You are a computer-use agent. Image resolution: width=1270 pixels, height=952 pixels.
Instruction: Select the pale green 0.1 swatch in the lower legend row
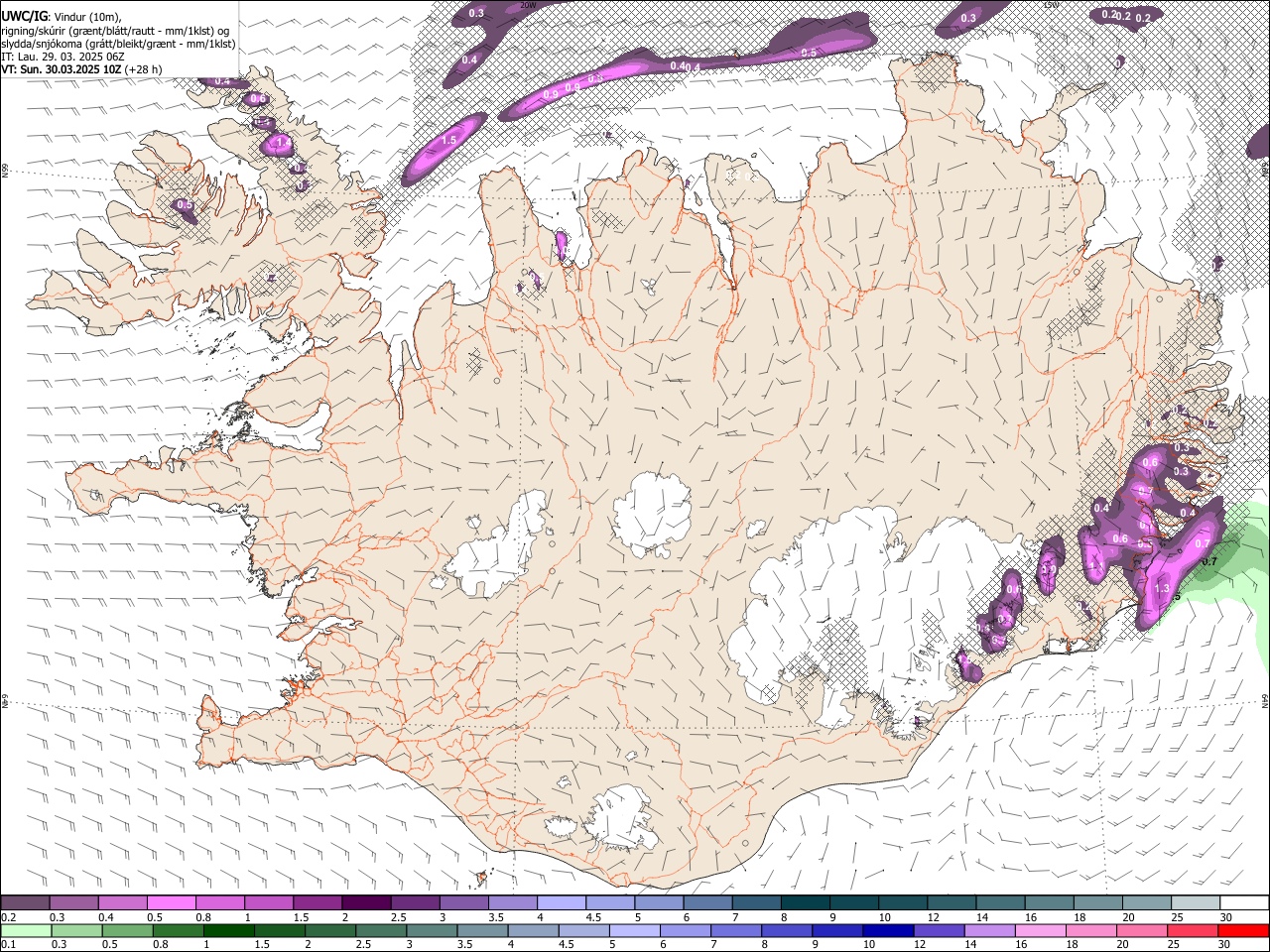click(25, 930)
